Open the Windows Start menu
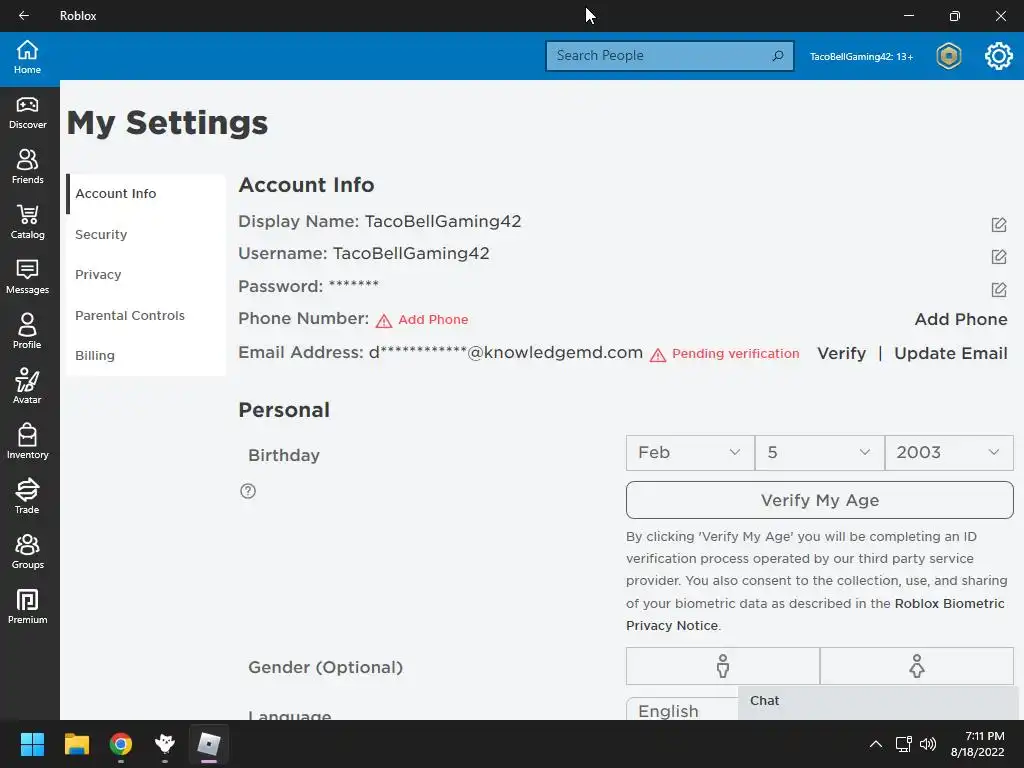 32,744
